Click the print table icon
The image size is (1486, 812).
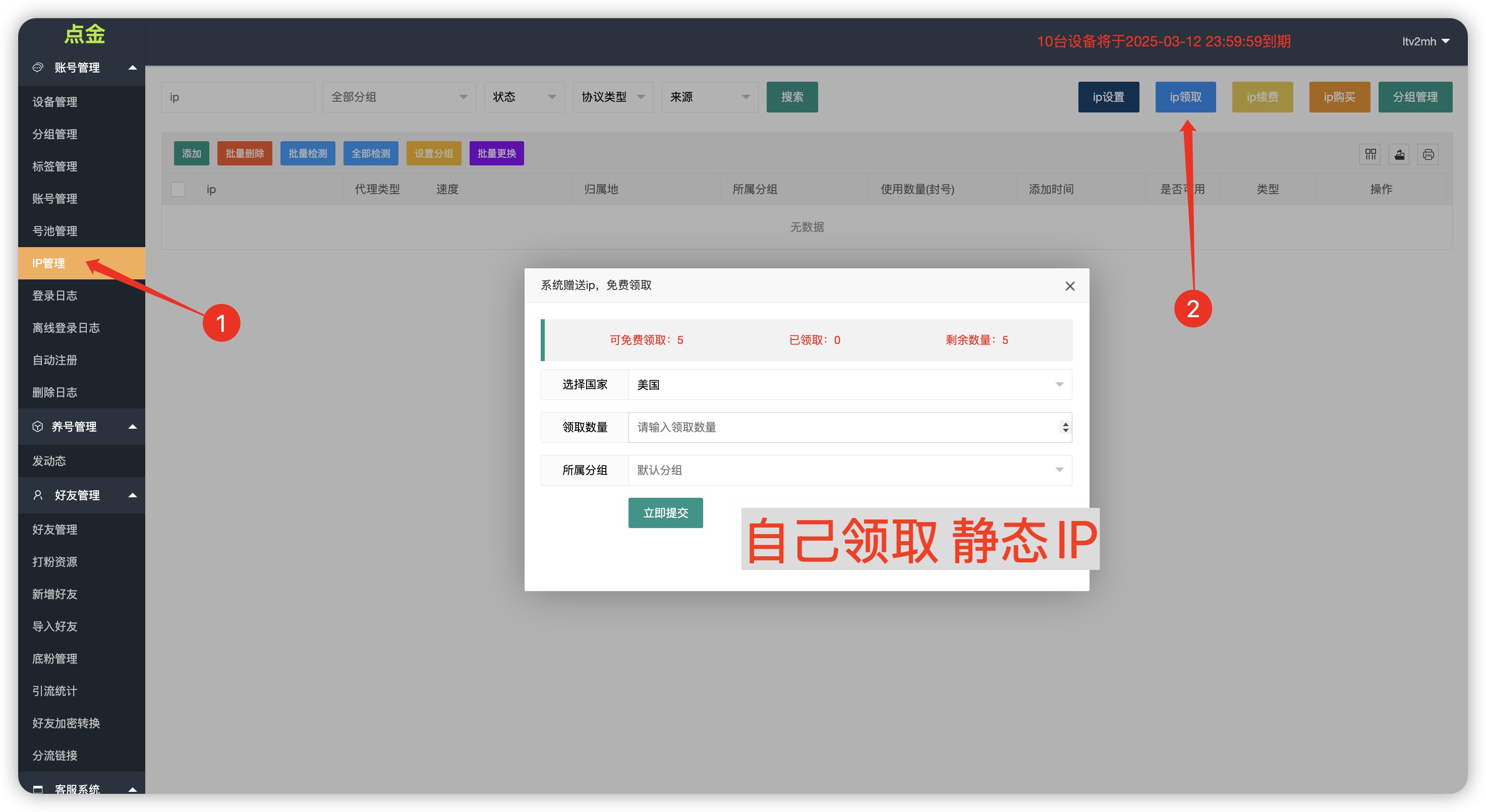point(1427,154)
